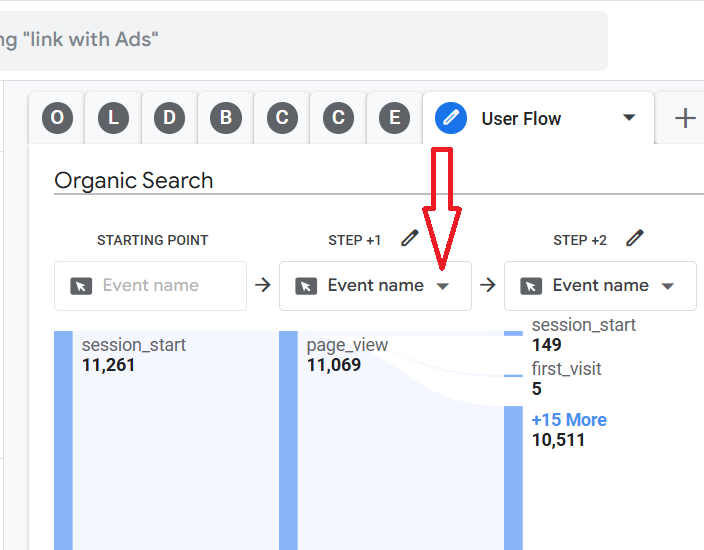Switch to the circular B tab
This screenshot has width=704, height=550.
point(226,118)
